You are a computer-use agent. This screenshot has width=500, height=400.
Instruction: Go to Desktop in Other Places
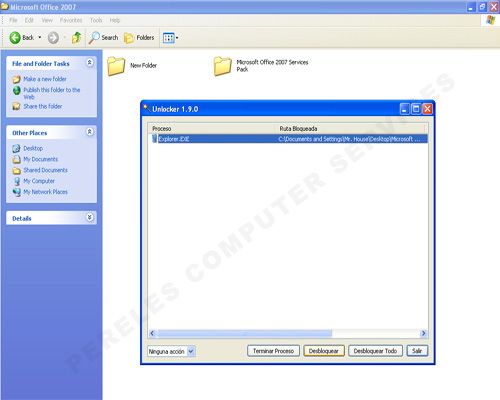[33, 148]
